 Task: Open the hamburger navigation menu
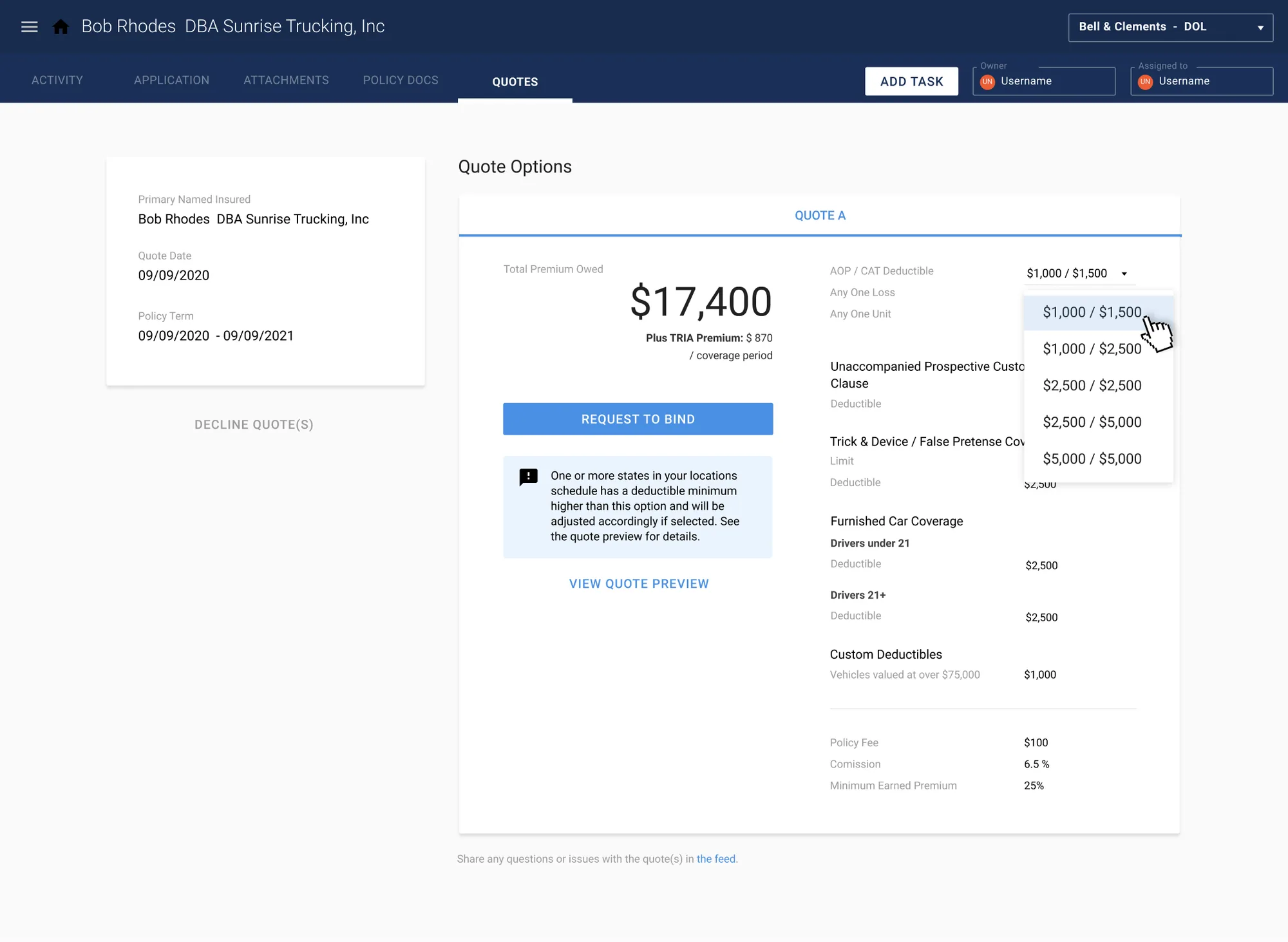tap(30, 27)
